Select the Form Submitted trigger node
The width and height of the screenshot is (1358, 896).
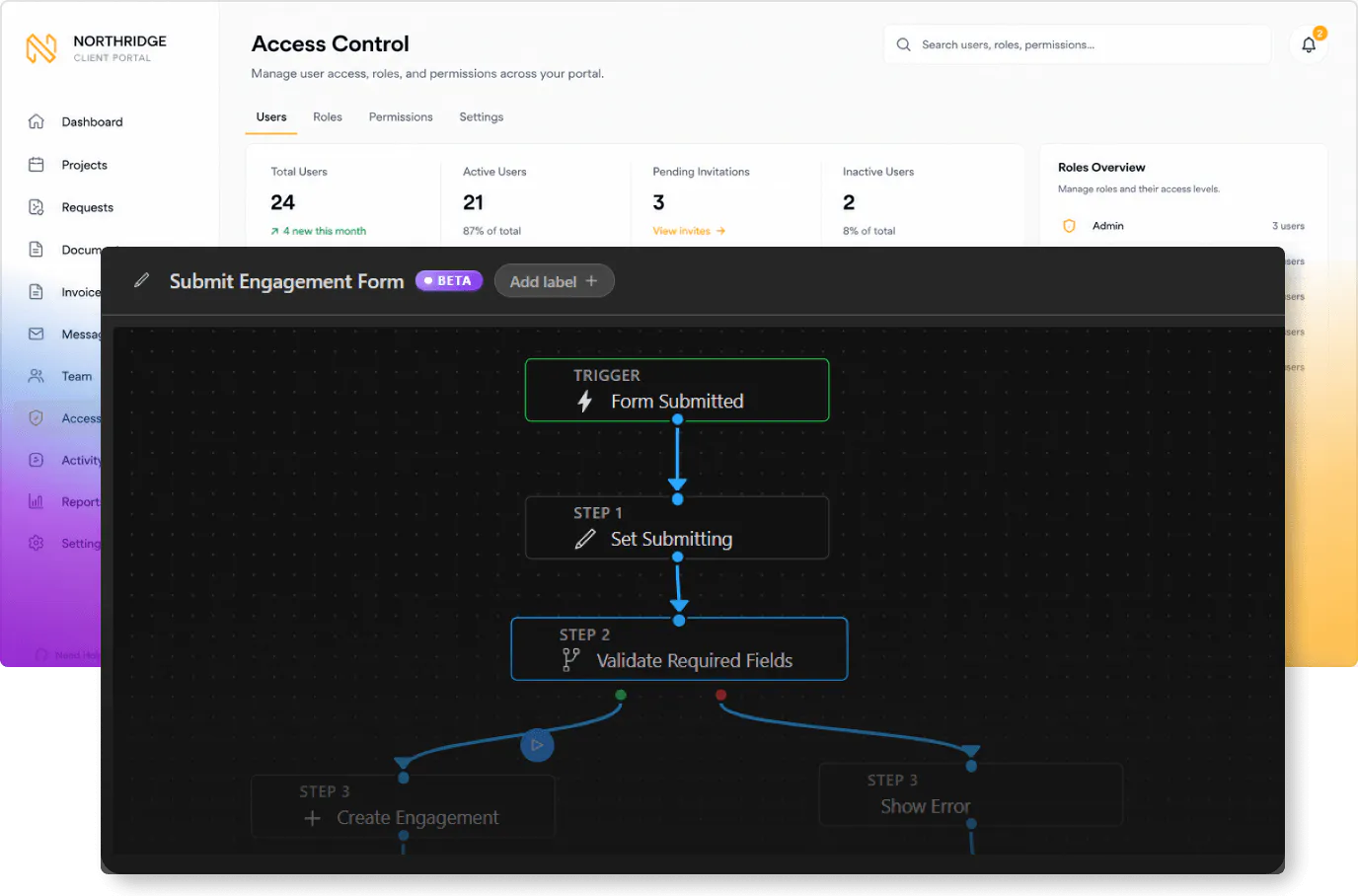[677, 390]
